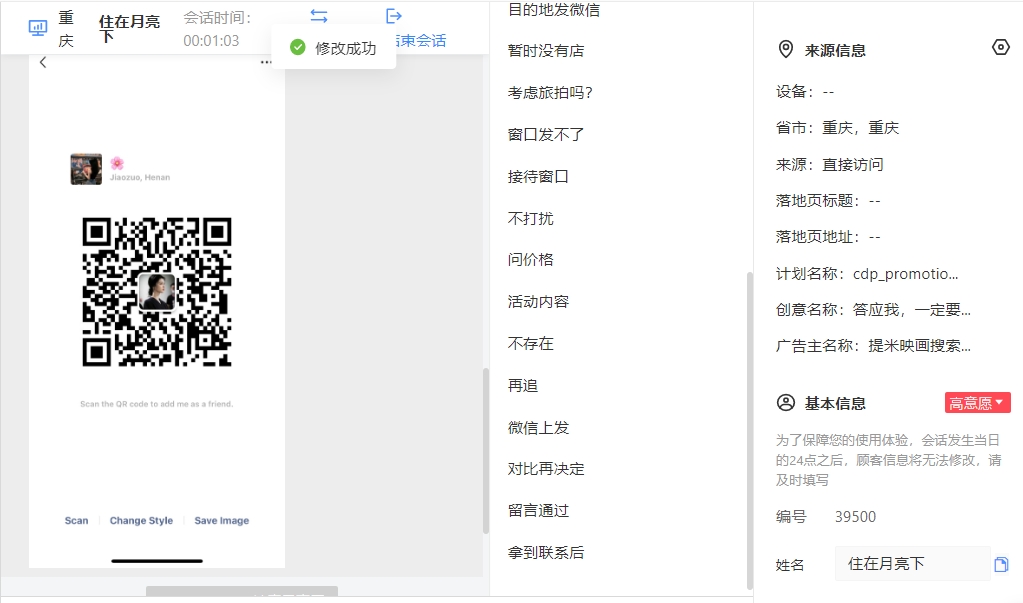Image resolution: width=1023 pixels, height=603 pixels.
Task: Click the 省市 重庆, 重庆 row
Action: 837,127
